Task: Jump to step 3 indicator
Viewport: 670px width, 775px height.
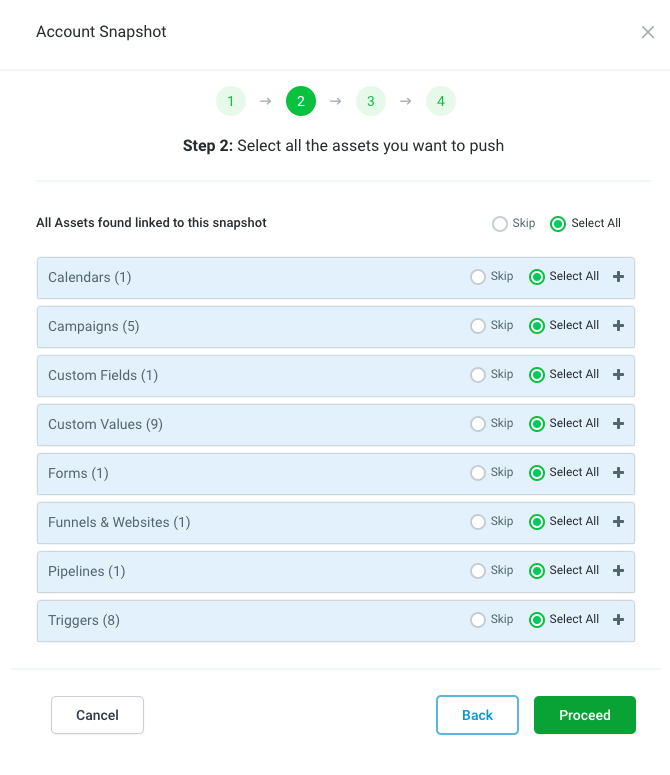Action: 370,101
